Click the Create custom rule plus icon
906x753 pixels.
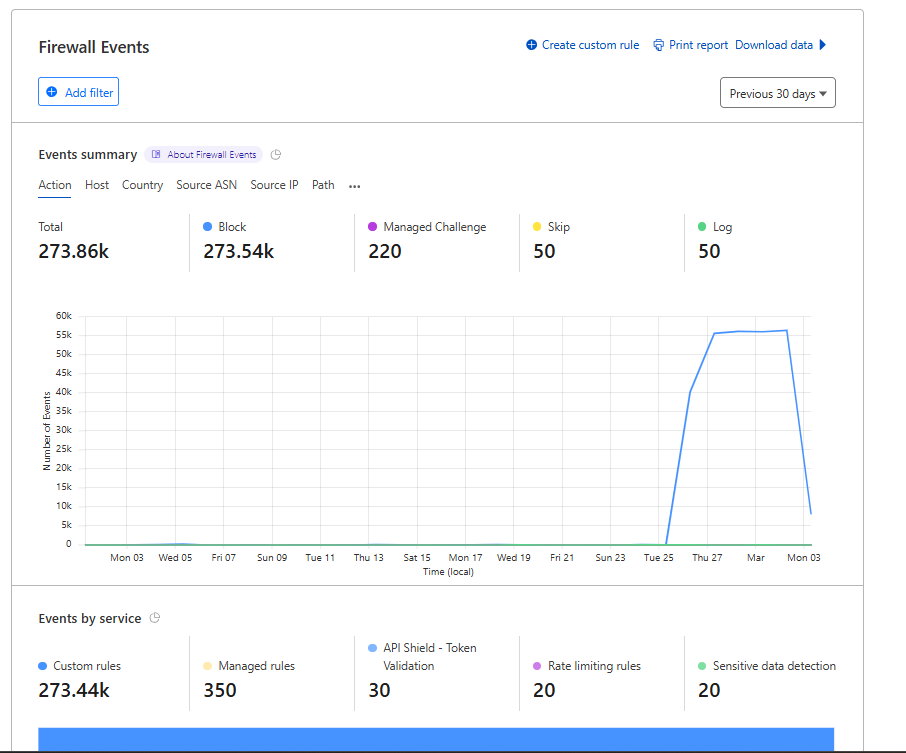(x=532, y=45)
